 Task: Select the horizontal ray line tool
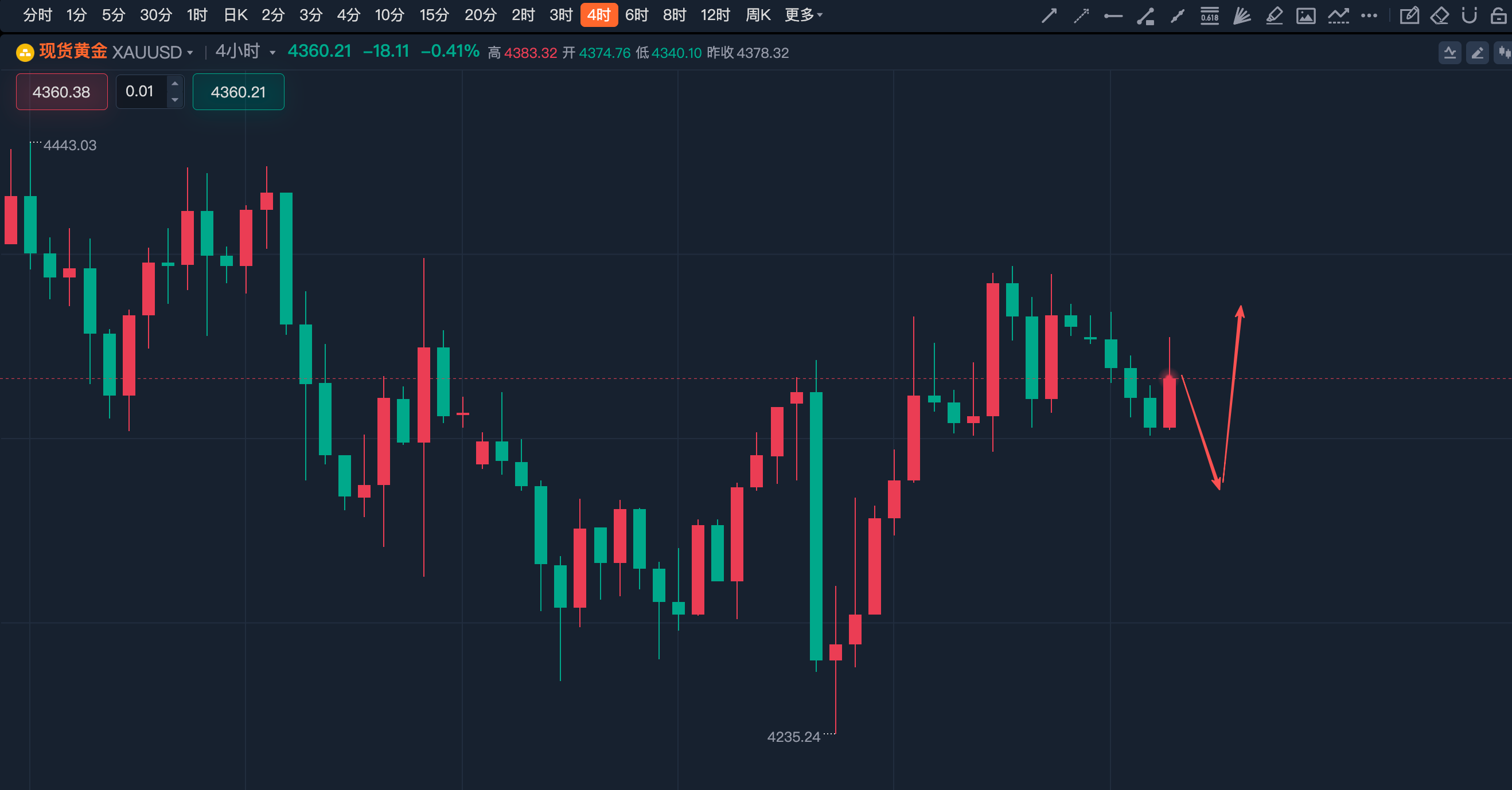point(1113,16)
